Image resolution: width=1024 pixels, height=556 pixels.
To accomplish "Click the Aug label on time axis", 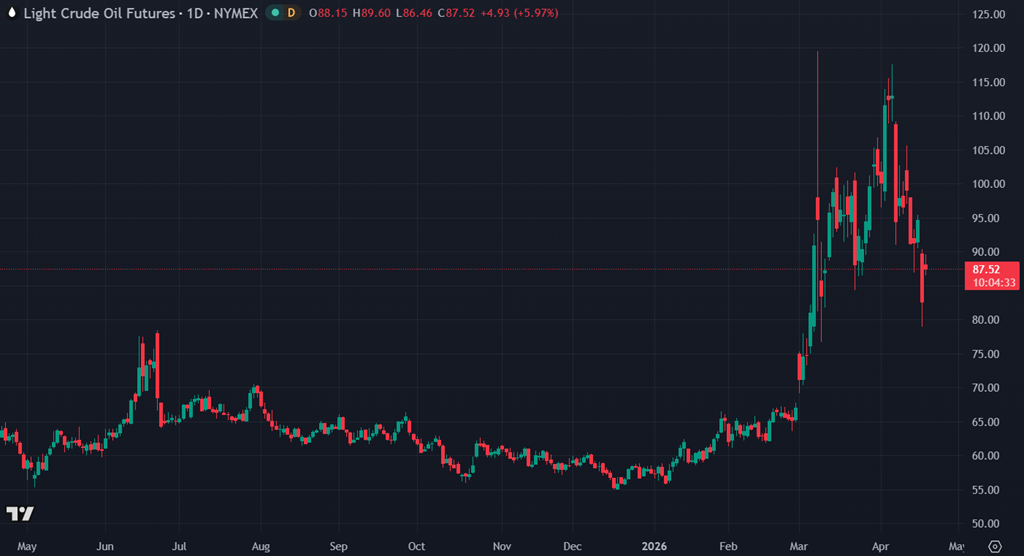I will (x=259, y=547).
